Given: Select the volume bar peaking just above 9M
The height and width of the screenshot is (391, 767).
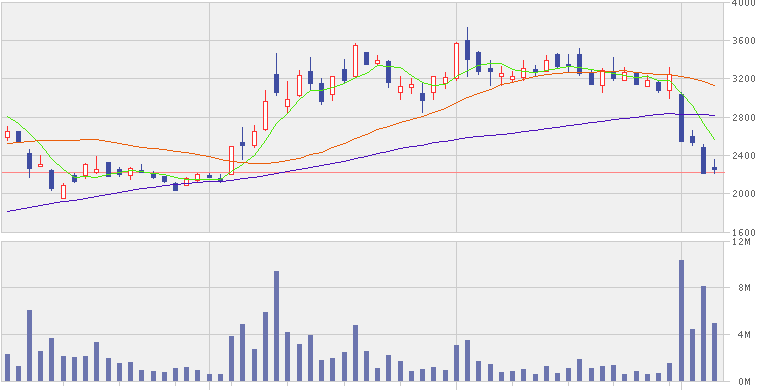Looking at the screenshot, I should pos(276,326).
